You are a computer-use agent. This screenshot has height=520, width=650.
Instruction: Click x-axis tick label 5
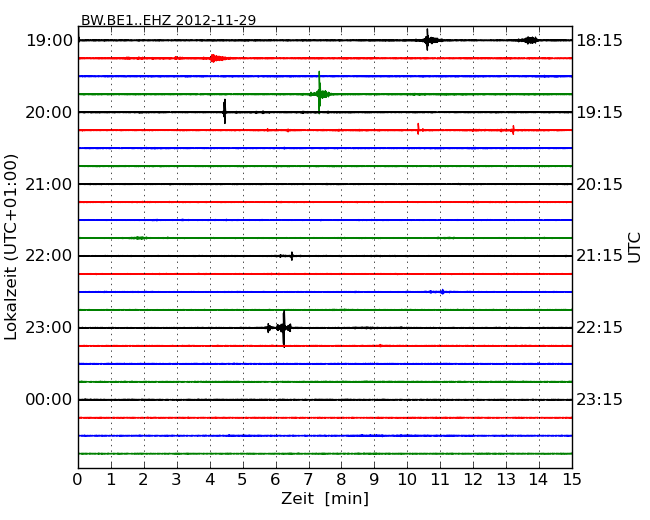pos(243,479)
